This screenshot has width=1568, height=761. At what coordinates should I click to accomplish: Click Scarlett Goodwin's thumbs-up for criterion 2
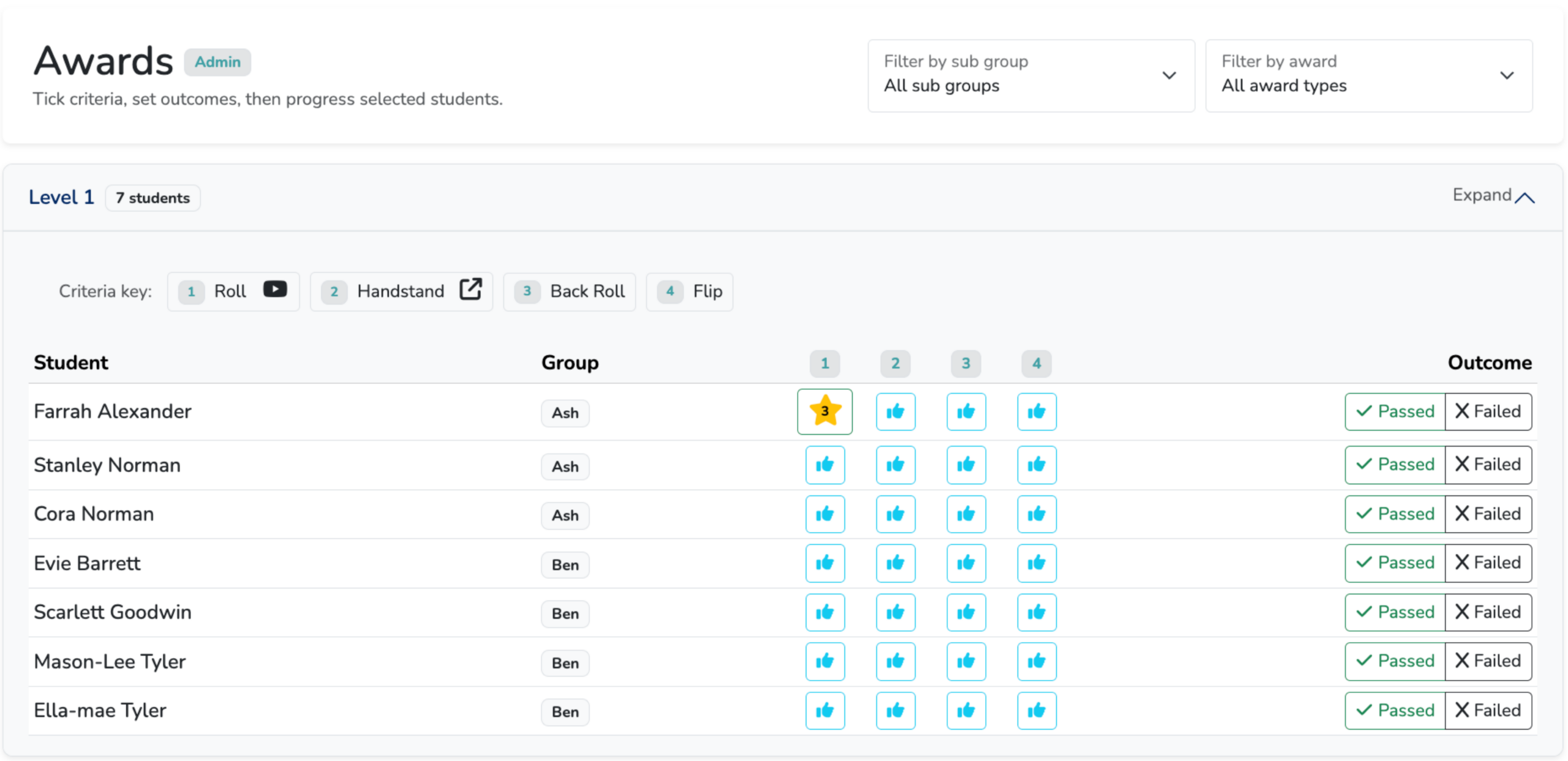point(895,612)
